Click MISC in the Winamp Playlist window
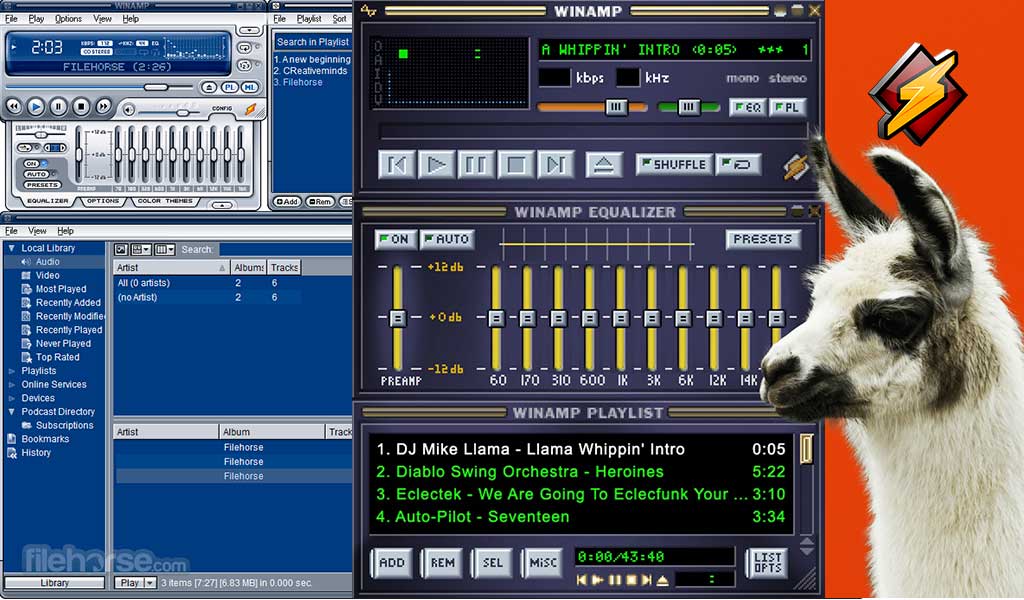The height and width of the screenshot is (600, 1024). click(x=543, y=563)
